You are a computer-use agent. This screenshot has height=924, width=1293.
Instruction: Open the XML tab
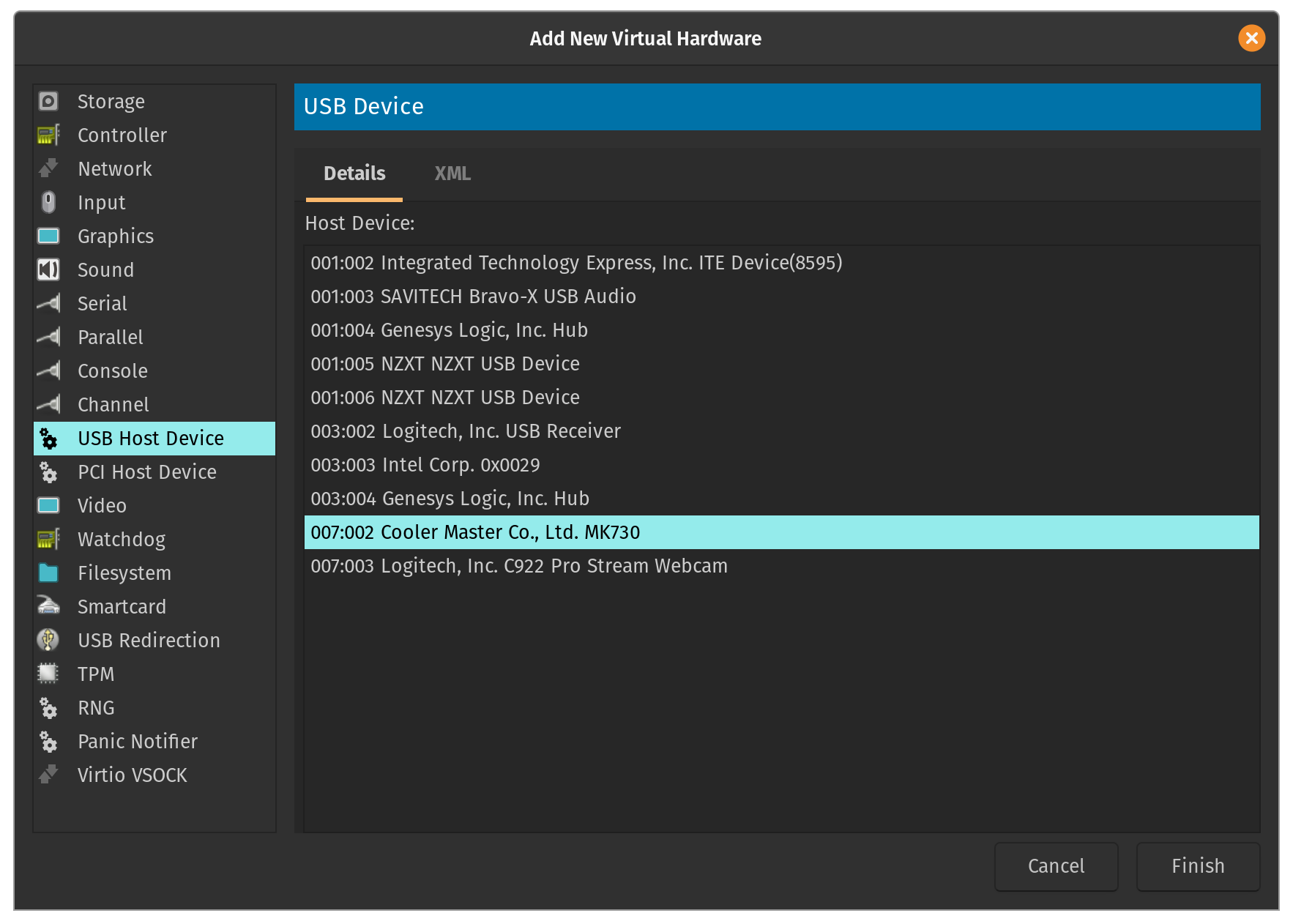click(452, 174)
